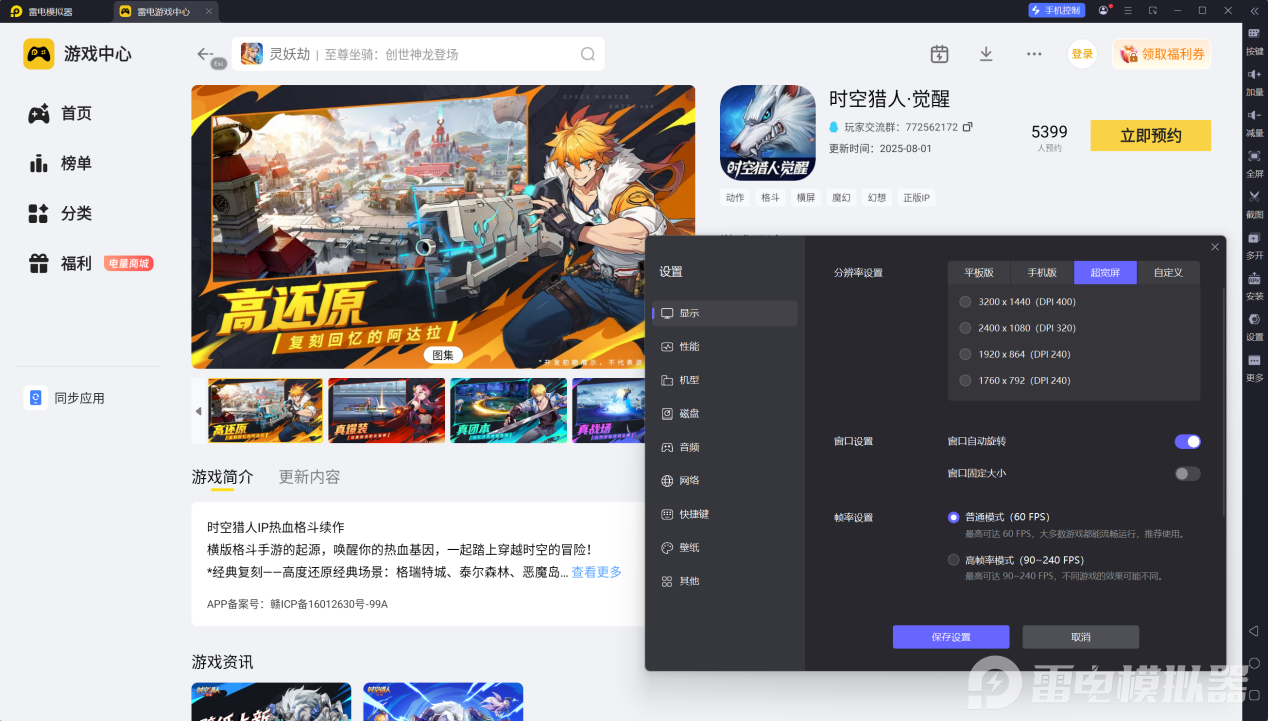
Task: Open the downloads arrow icon
Action: pyautogui.click(x=986, y=54)
